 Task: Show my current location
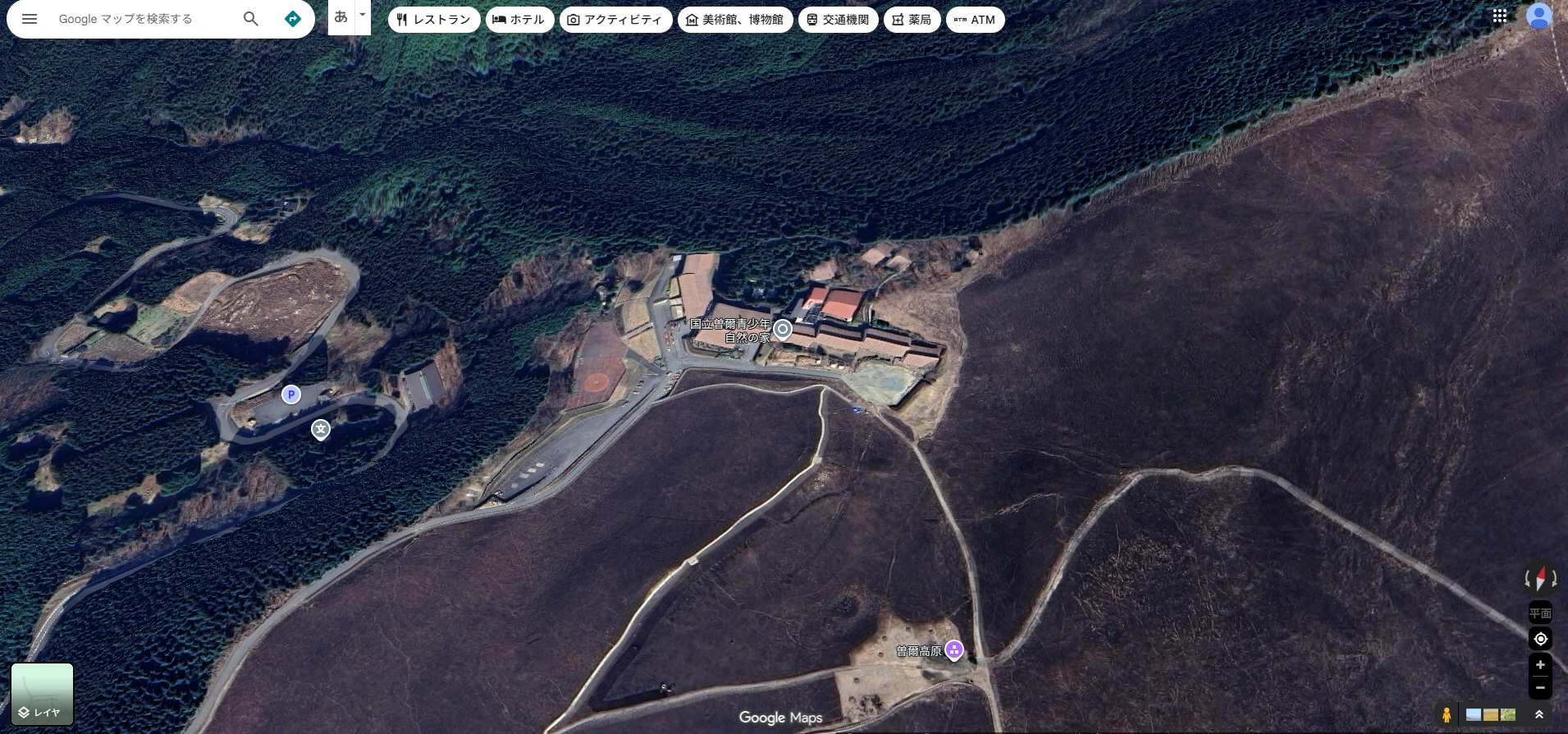(1540, 639)
